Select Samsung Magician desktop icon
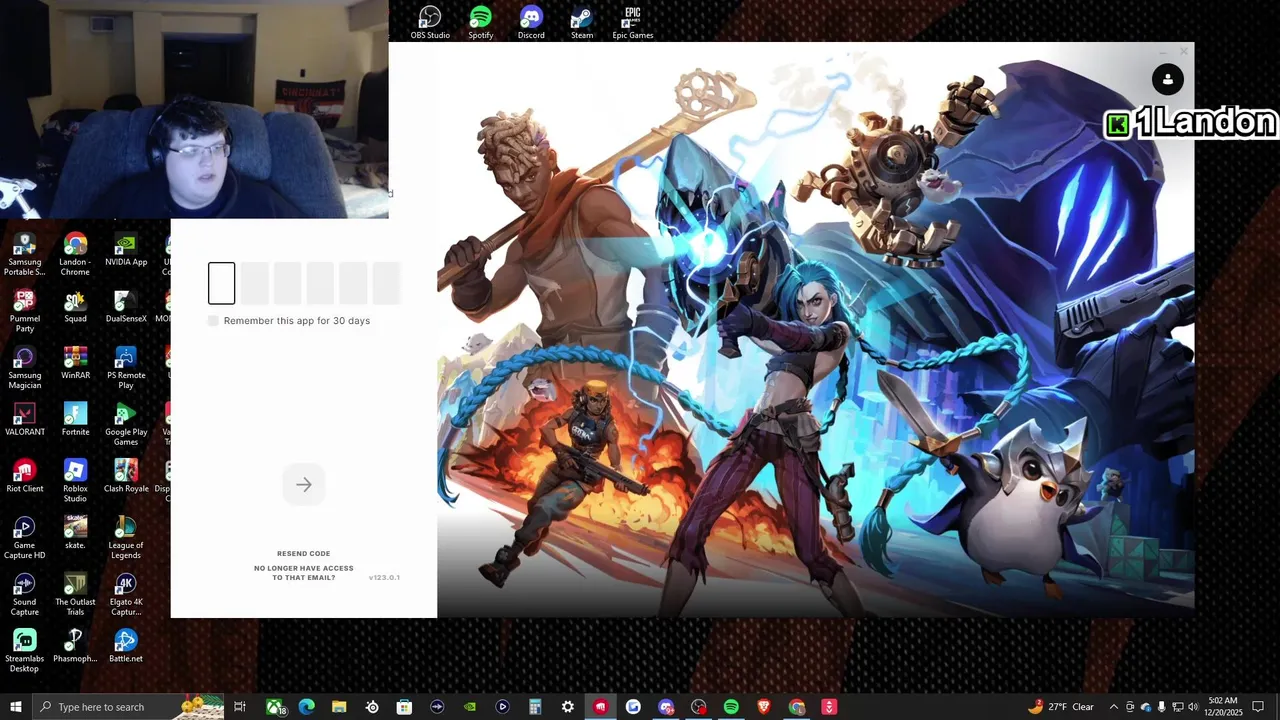The height and width of the screenshot is (720, 1280). point(25,369)
